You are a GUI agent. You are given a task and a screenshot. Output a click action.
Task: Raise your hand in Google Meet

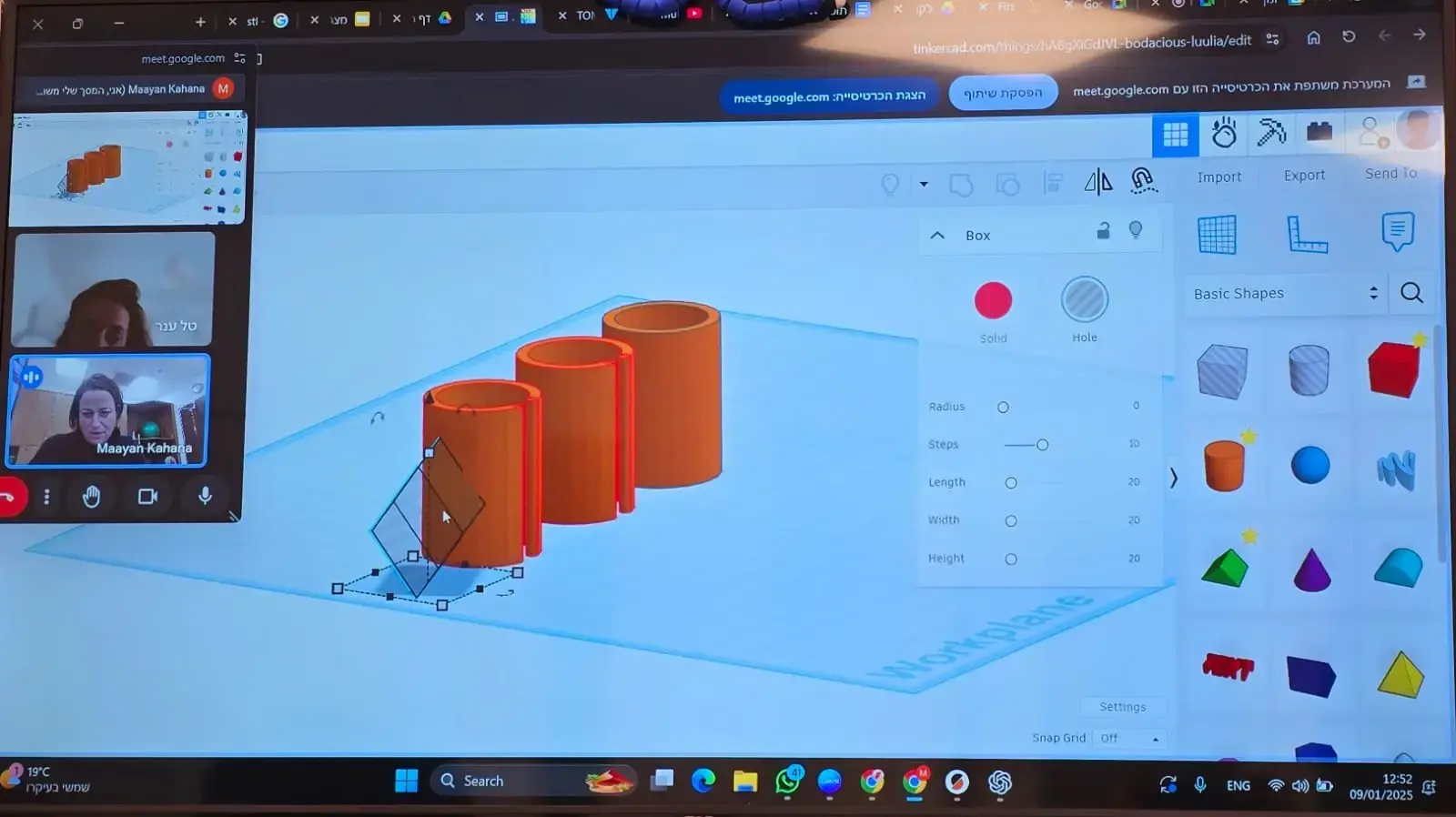(x=91, y=497)
